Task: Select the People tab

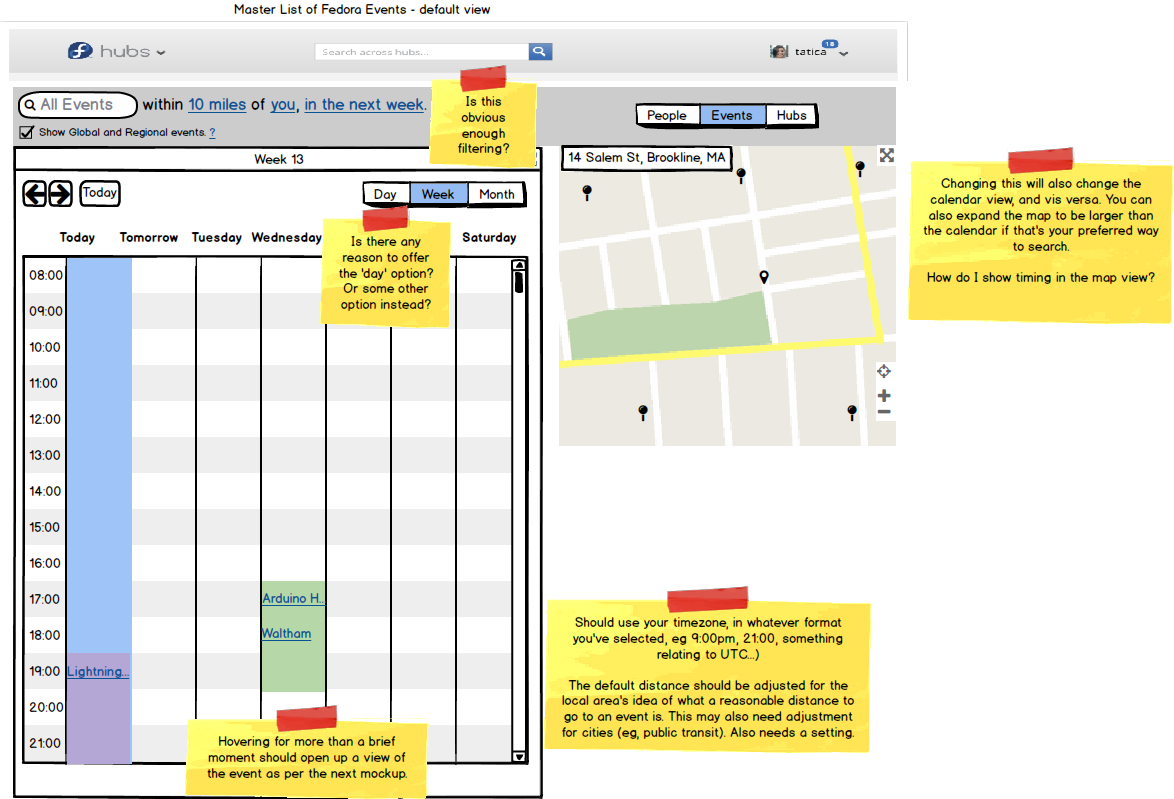Action: 667,115
